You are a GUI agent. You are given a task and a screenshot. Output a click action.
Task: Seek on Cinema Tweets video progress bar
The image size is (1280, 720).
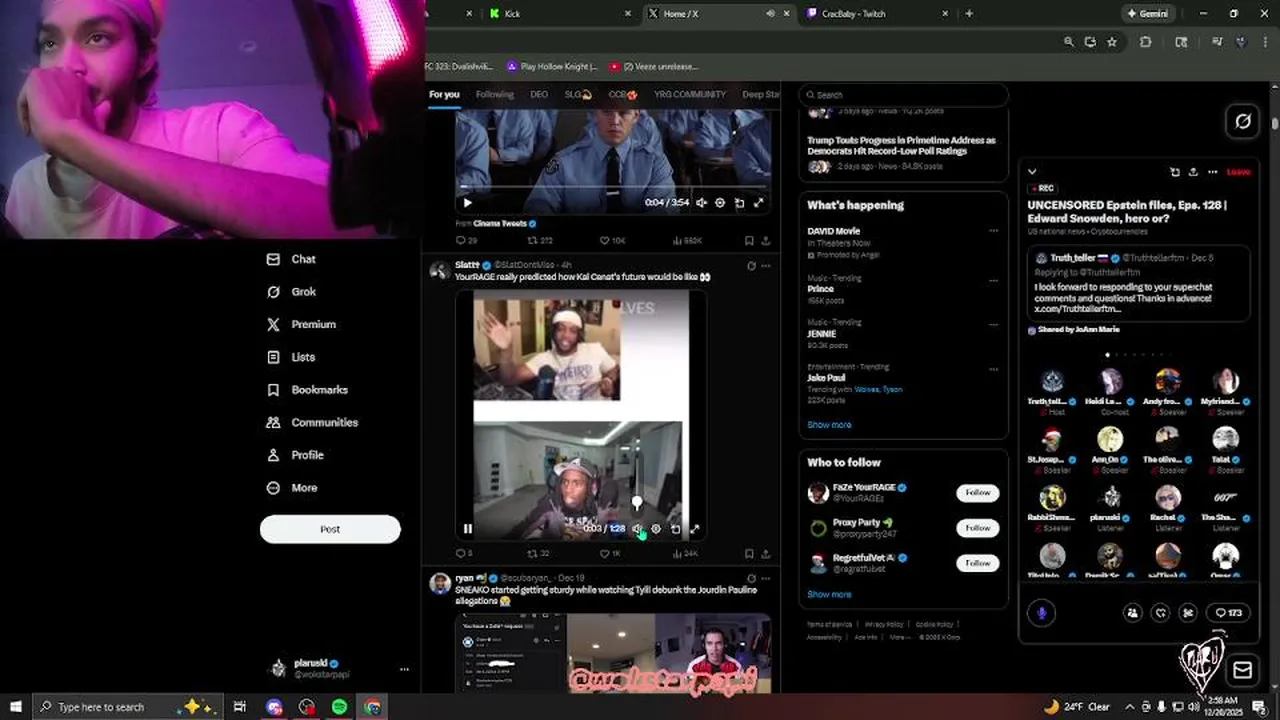pyautogui.click(x=613, y=186)
